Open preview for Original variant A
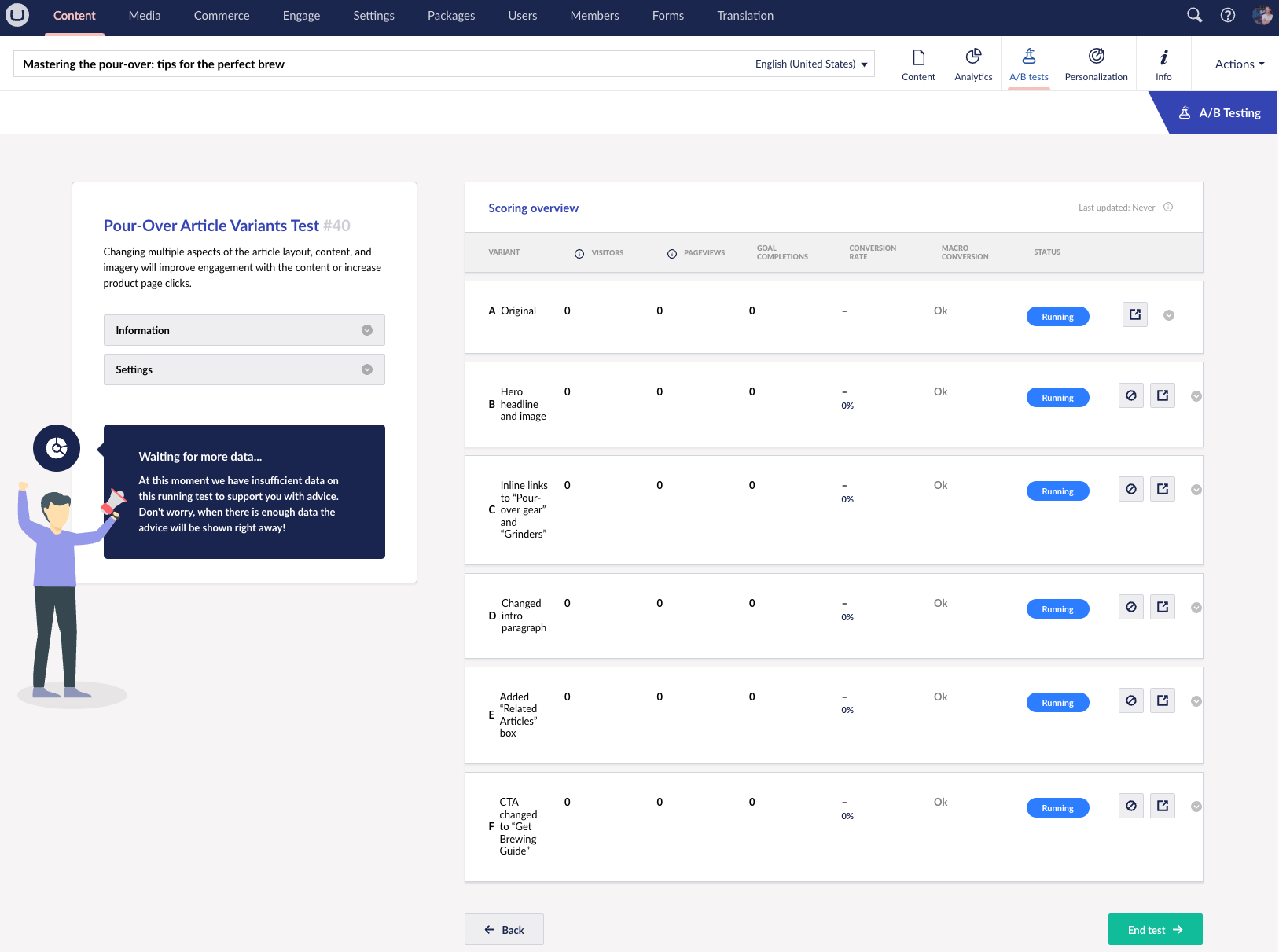The image size is (1279, 952). tap(1134, 314)
